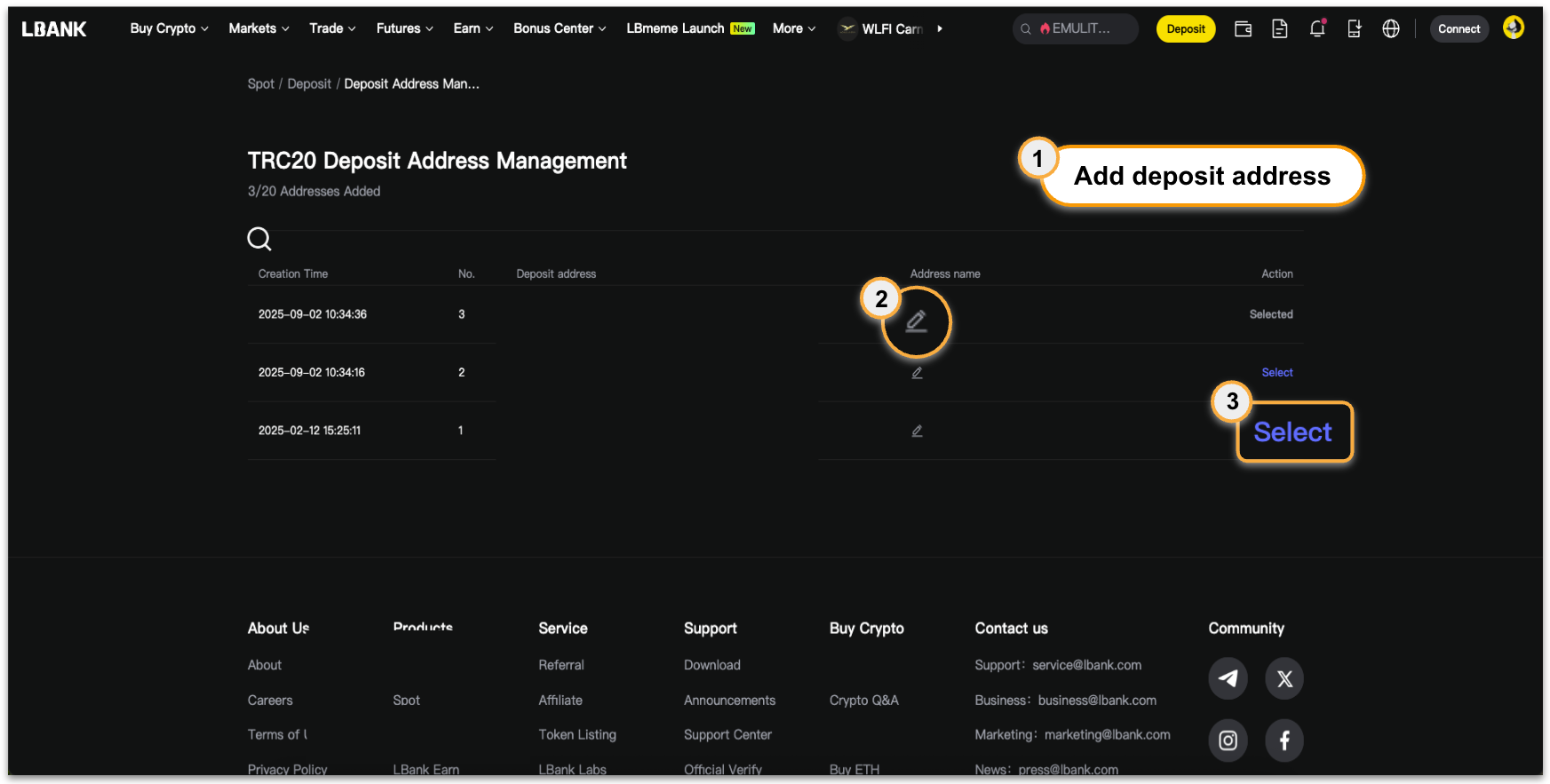The height and width of the screenshot is (784, 1550).
Task: Edit address name for row No. 2
Action: [x=917, y=373]
